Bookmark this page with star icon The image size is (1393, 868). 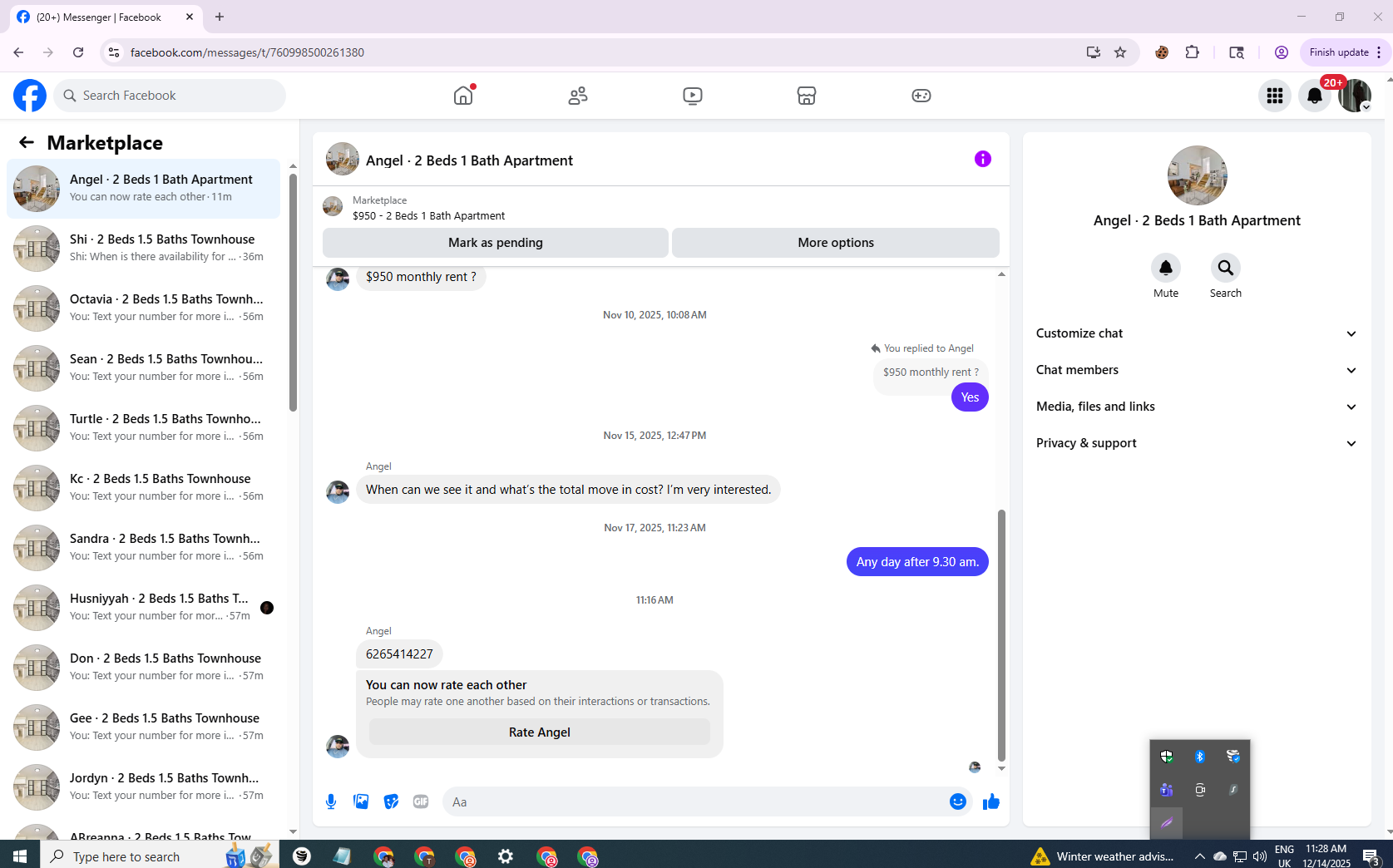pos(1120,52)
